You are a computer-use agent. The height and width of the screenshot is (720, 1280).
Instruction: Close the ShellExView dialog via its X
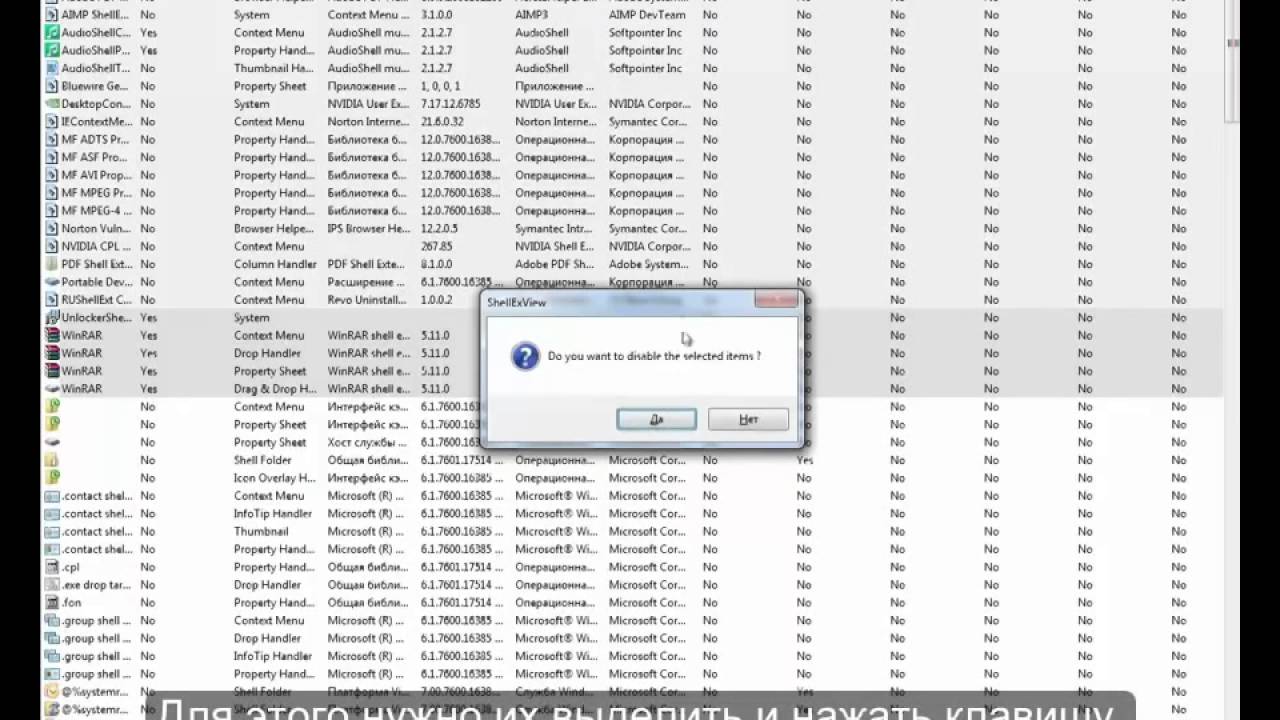776,300
